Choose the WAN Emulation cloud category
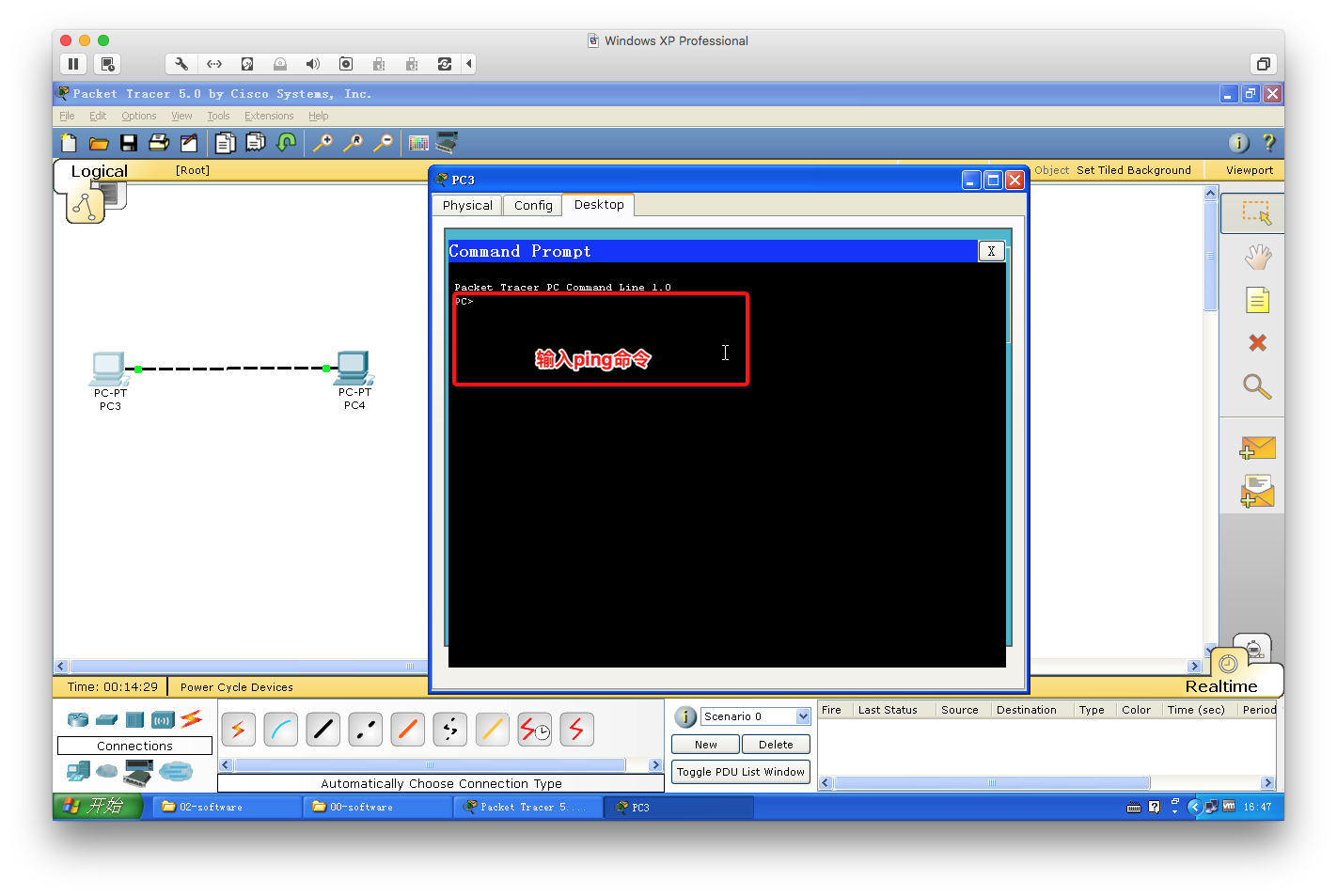Image resolution: width=1337 pixels, height=896 pixels. (x=107, y=772)
